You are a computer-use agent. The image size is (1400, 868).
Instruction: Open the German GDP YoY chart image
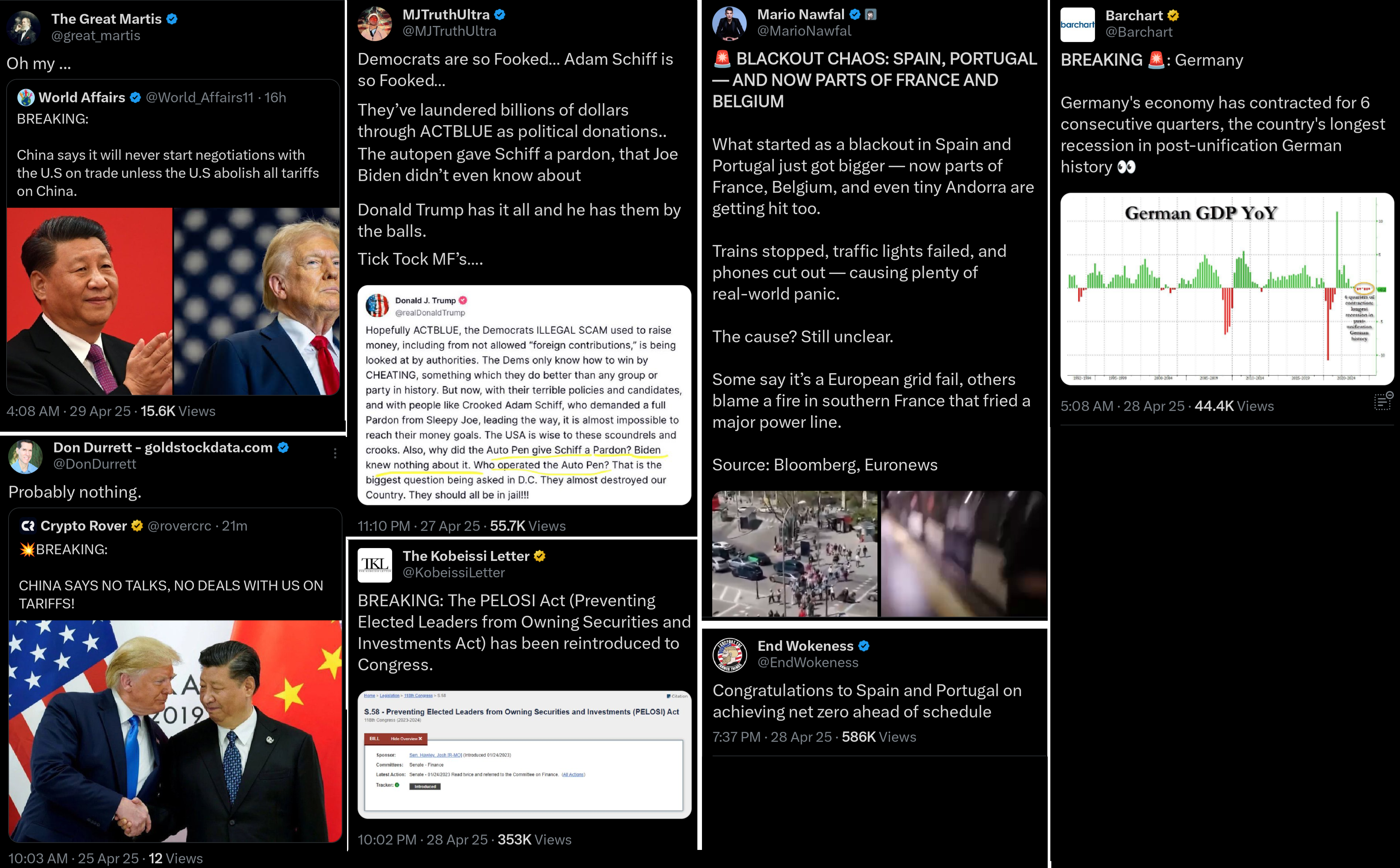(1227, 289)
